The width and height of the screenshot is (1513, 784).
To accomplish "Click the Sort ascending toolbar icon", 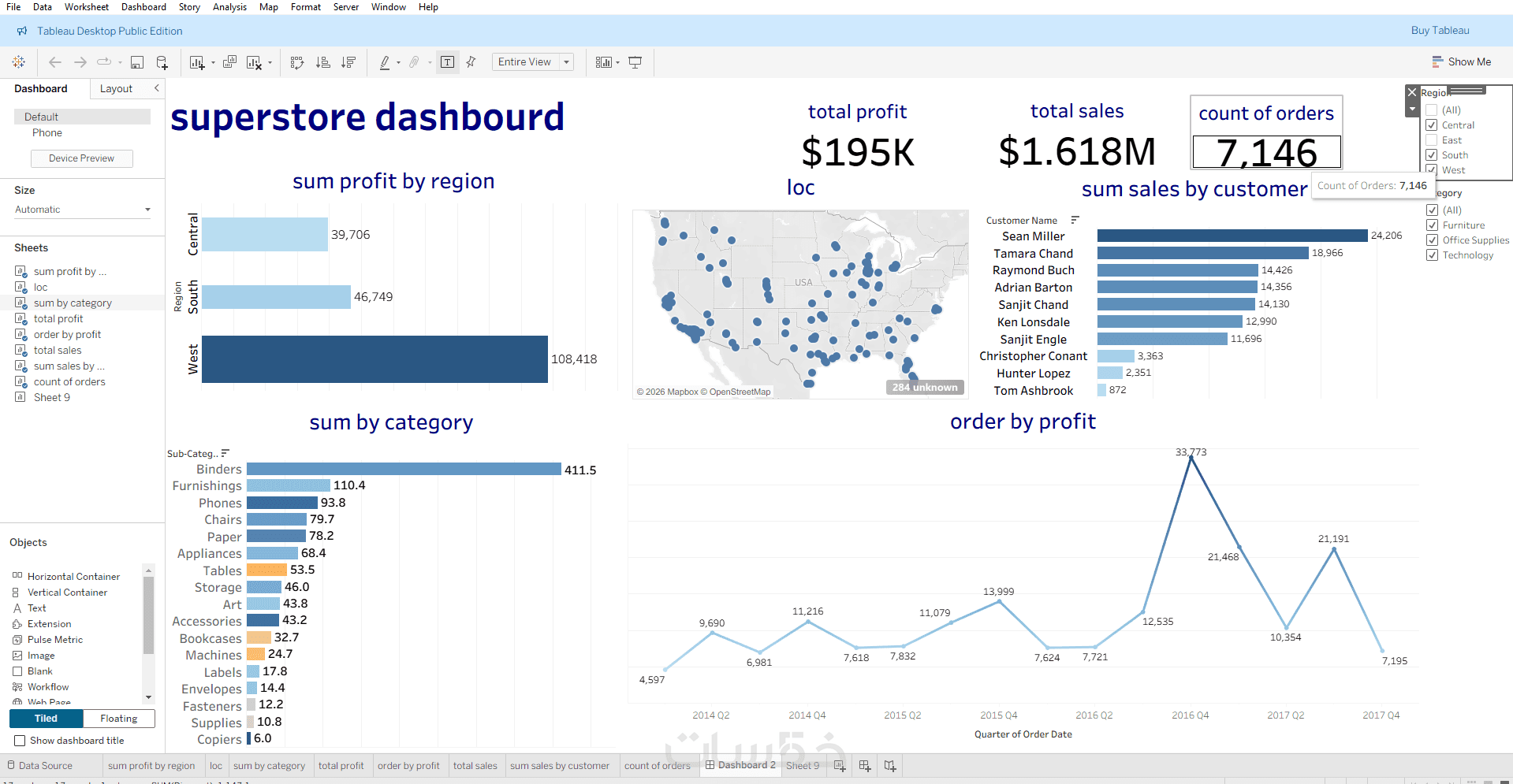I will (322, 62).
